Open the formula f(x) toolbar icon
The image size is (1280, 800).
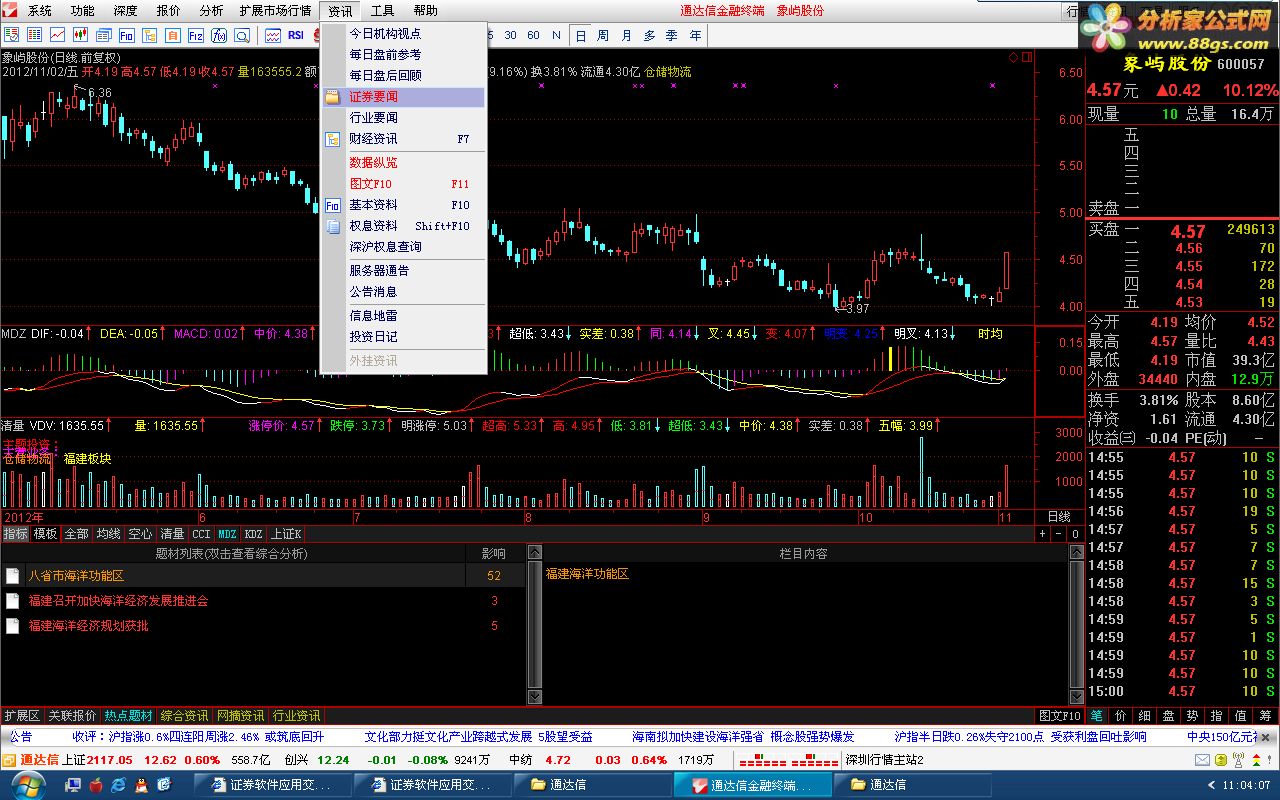point(219,35)
